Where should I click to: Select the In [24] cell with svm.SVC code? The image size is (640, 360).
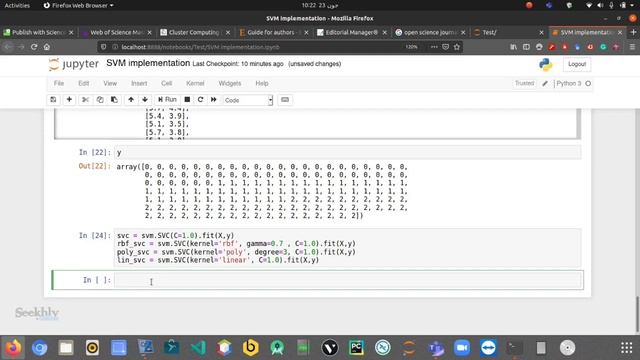click(x=347, y=248)
